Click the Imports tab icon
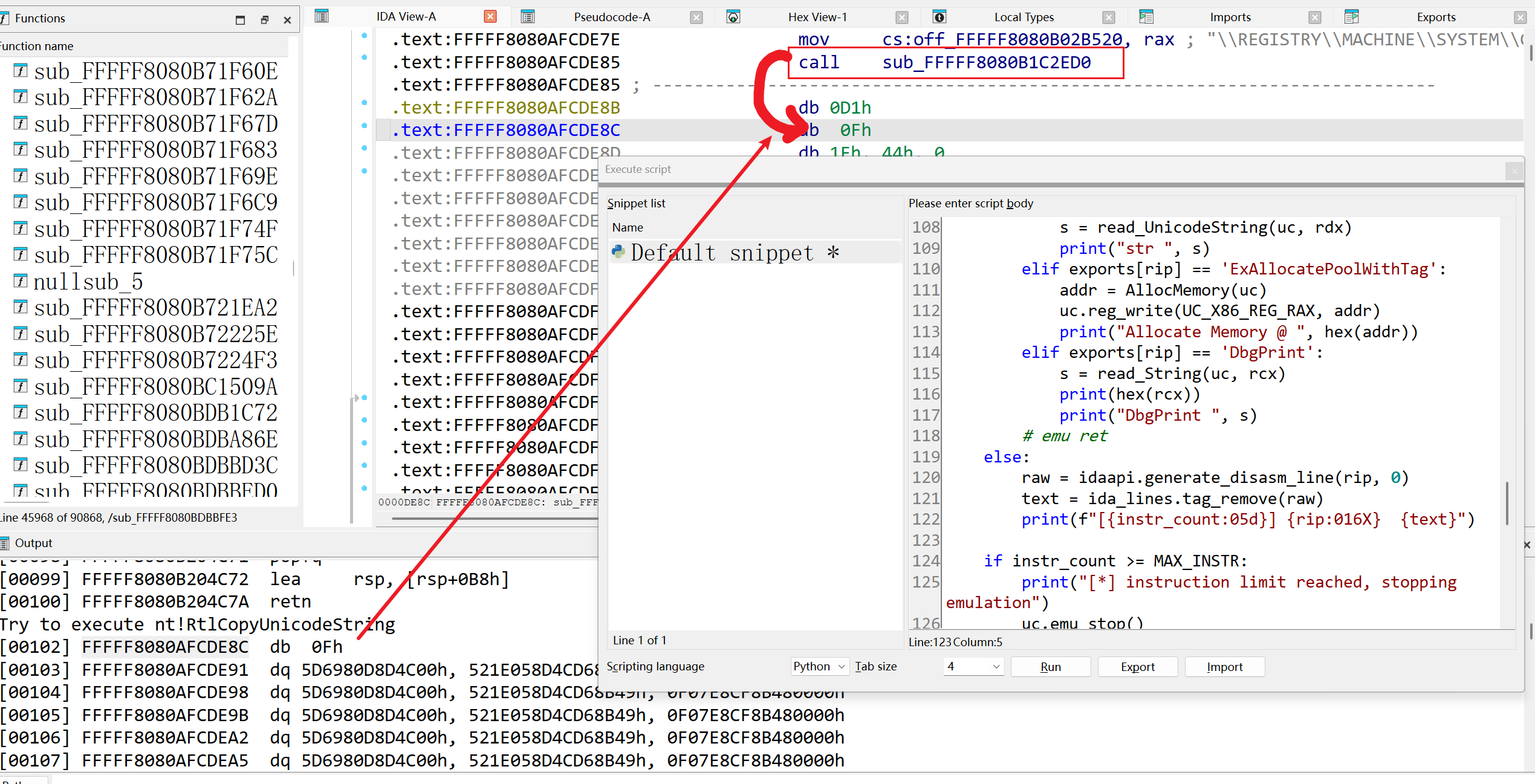This screenshot has width=1535, height=784. point(1146,17)
